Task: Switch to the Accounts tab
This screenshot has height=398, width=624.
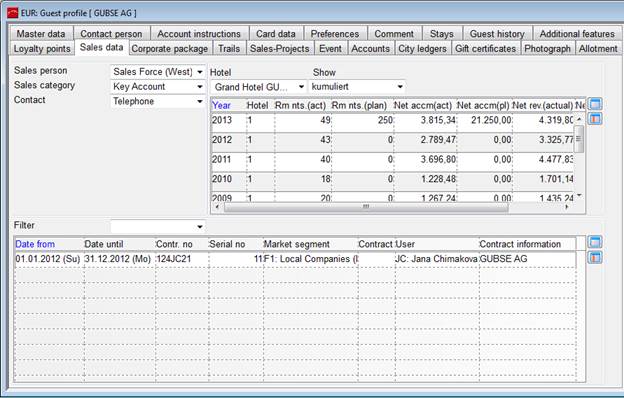Action: pos(370,49)
